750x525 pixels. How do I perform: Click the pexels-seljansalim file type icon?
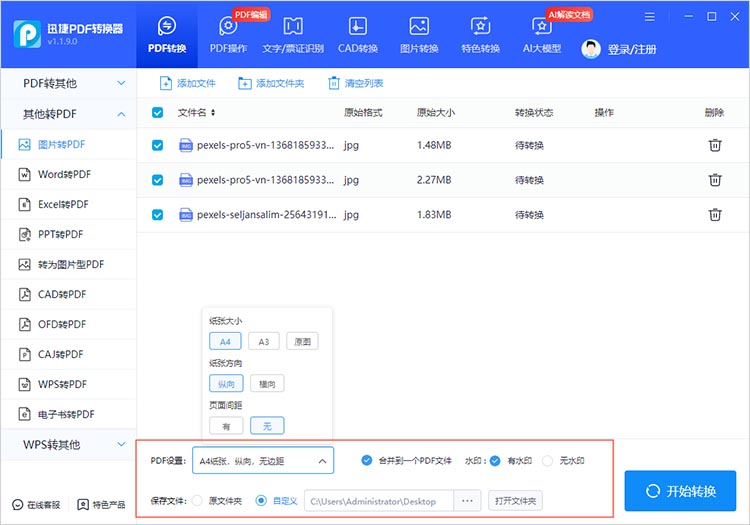coord(186,215)
